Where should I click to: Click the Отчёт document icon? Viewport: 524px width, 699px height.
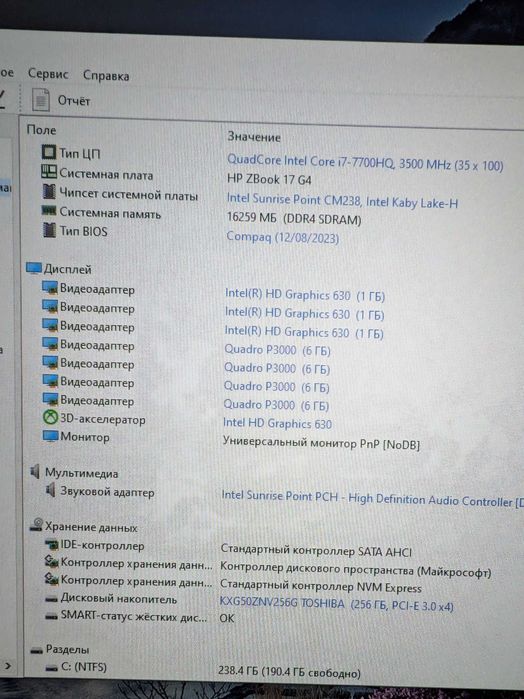coord(41,99)
